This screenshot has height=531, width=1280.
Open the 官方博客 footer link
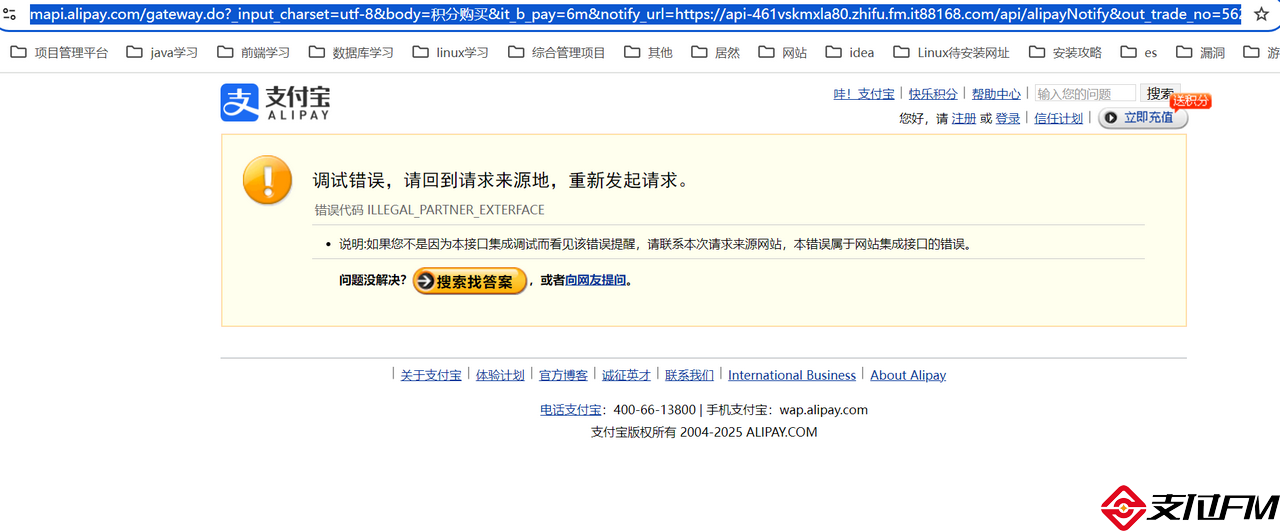(563, 375)
